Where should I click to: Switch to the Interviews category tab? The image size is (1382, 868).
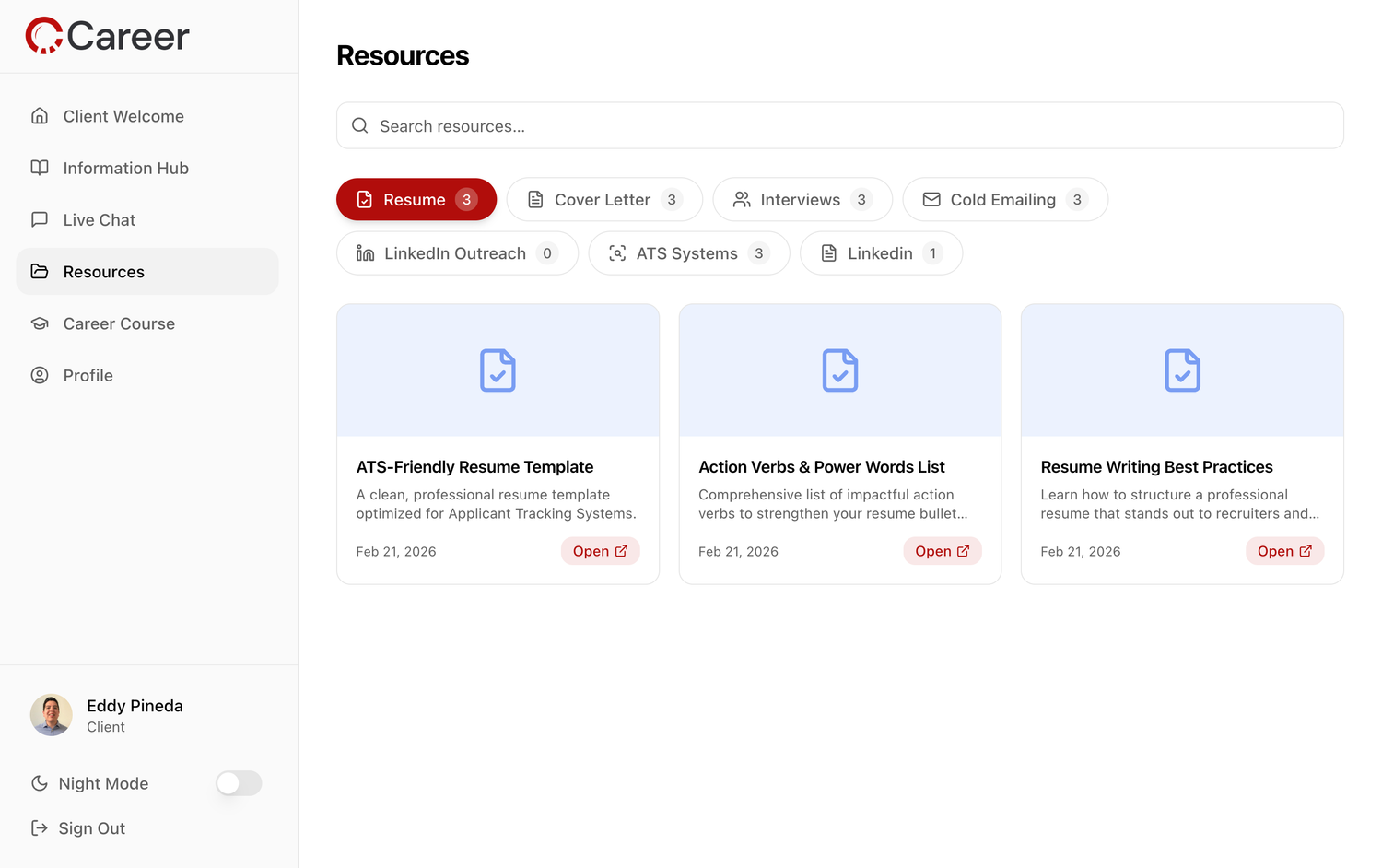802,200
